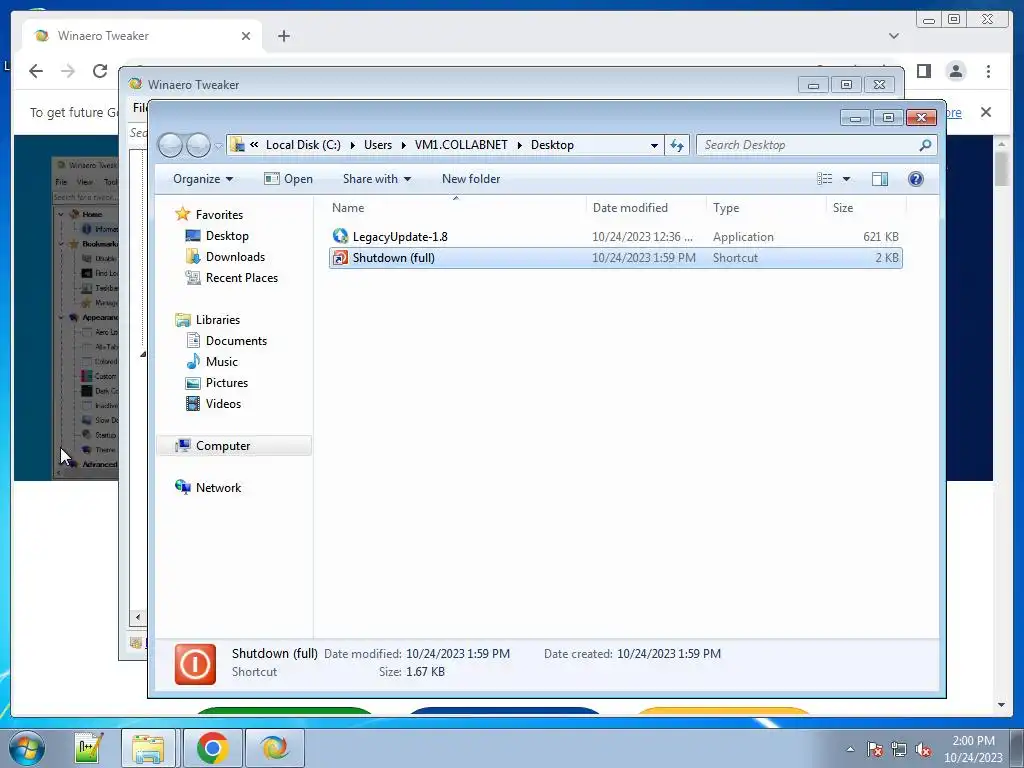Click the LegacyUpdate-1.8 file icon

(340, 236)
